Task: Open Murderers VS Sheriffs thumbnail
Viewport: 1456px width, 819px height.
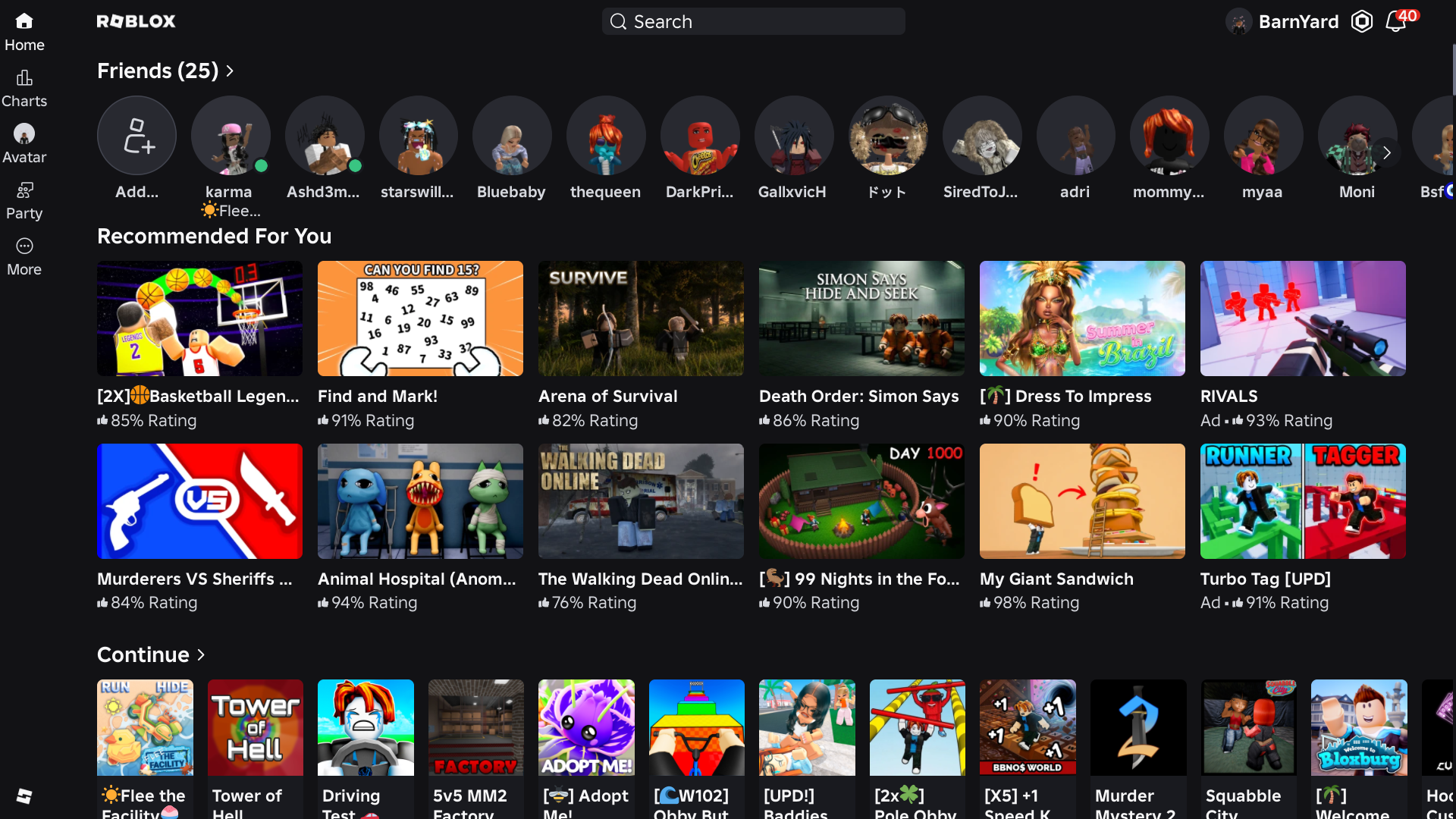Action: point(199,501)
